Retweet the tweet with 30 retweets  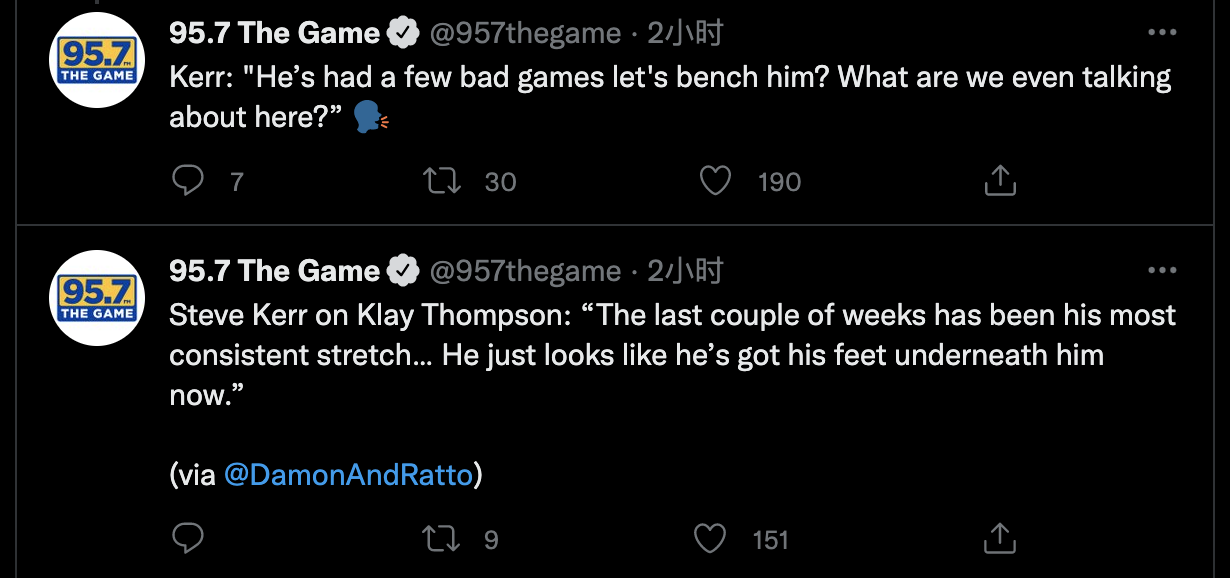(x=440, y=181)
